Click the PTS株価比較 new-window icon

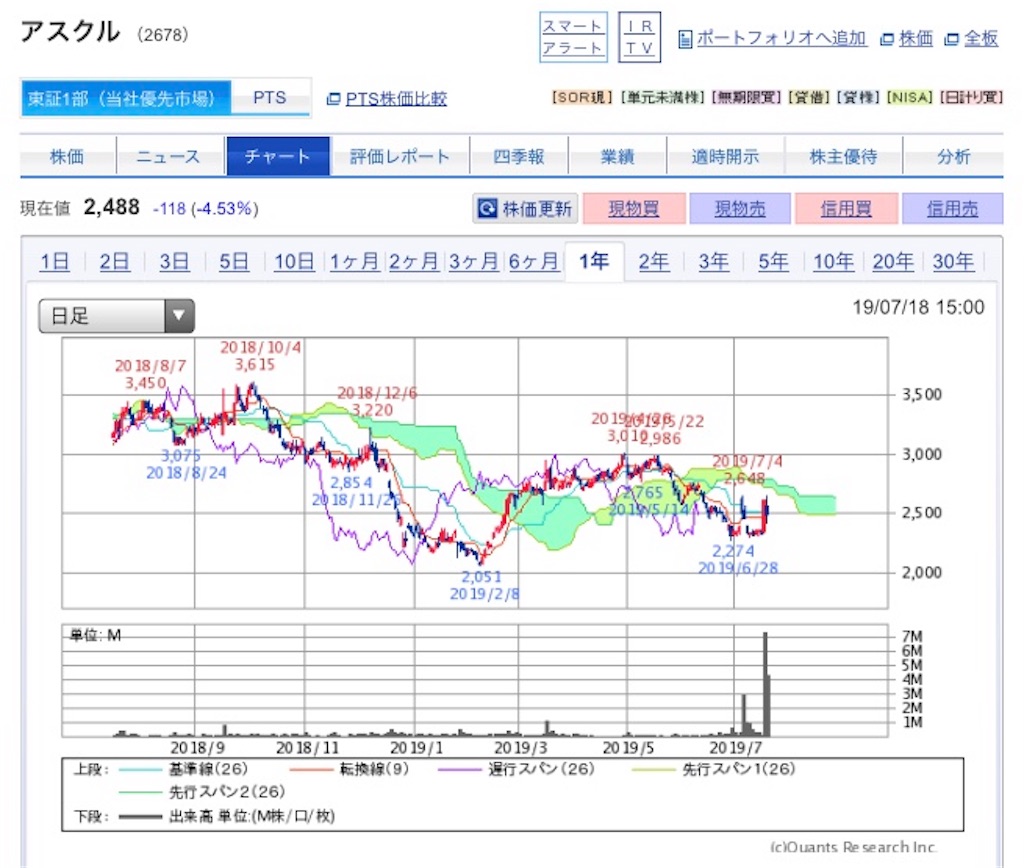pos(333,99)
